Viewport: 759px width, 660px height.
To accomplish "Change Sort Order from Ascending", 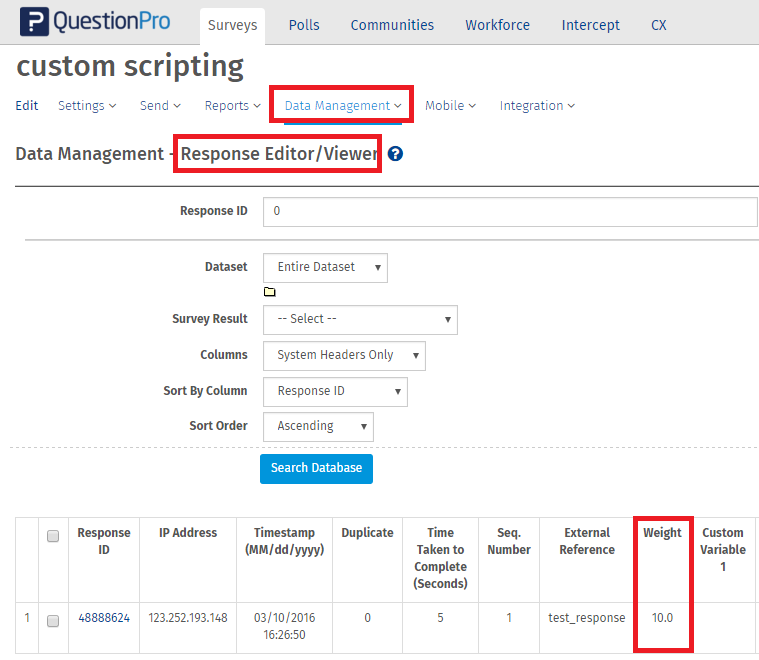I will click(x=318, y=426).
